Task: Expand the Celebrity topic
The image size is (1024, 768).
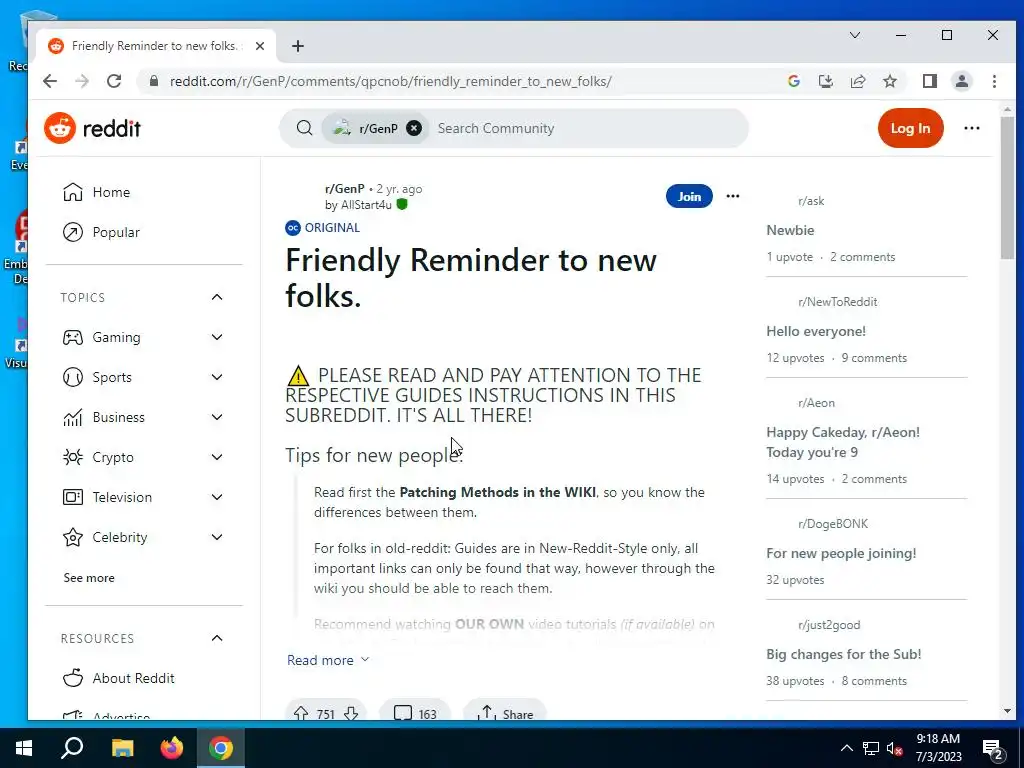Action: [217, 537]
